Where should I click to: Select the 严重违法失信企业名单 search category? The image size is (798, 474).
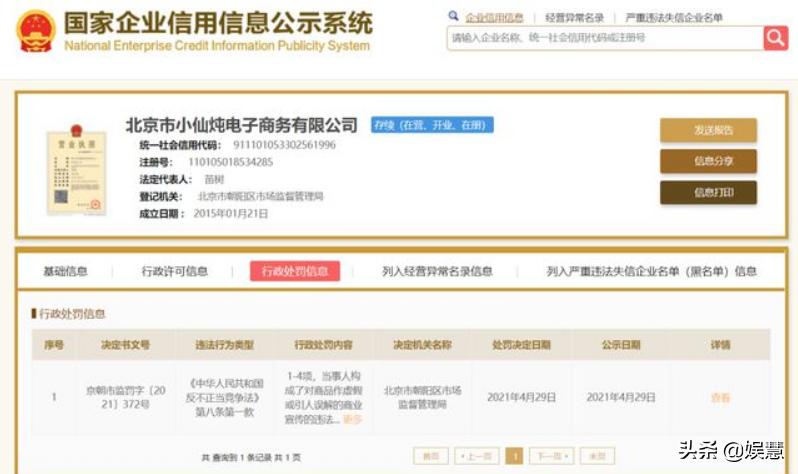674,18
